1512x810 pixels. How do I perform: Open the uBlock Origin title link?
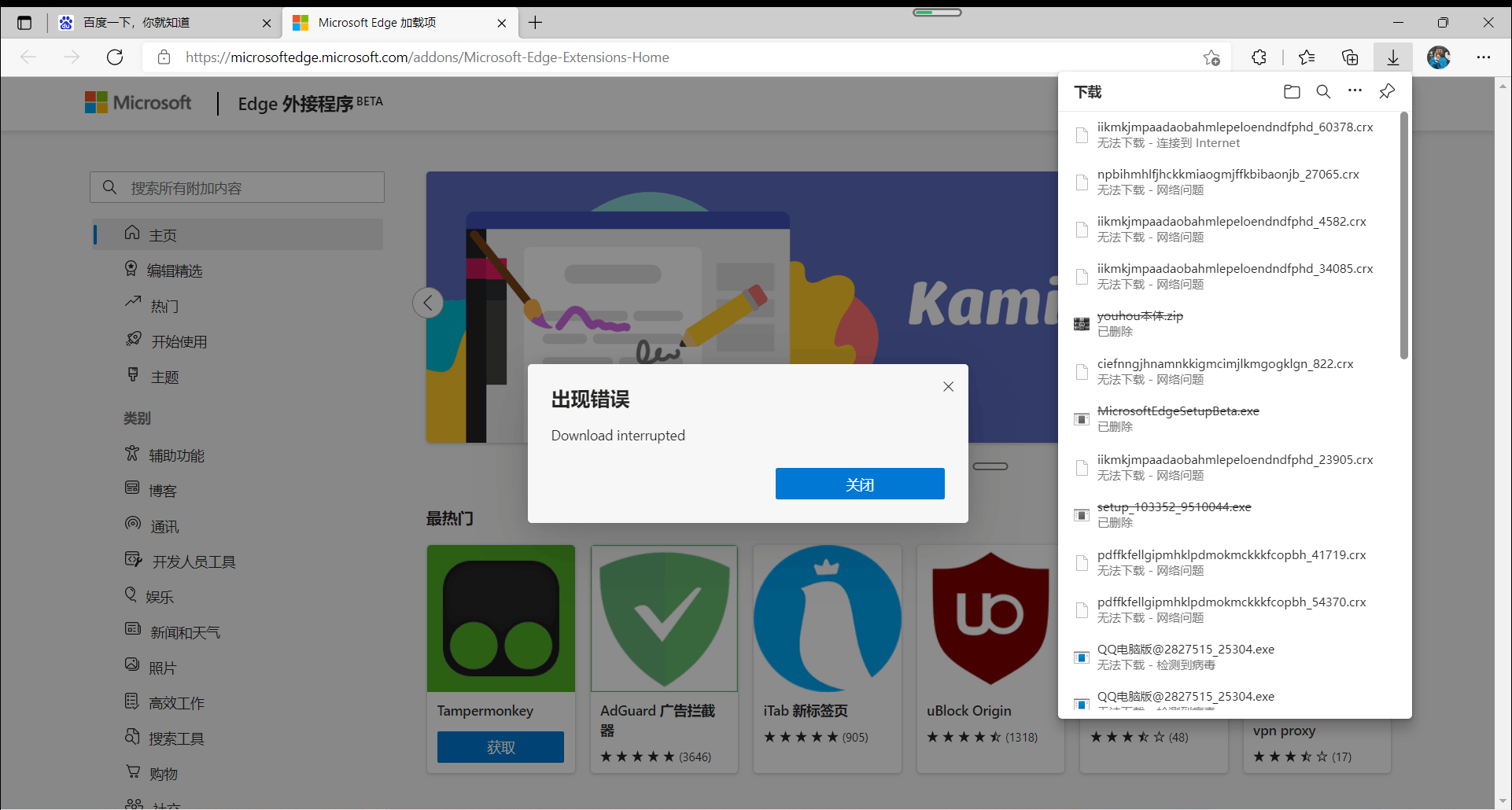[968, 711]
